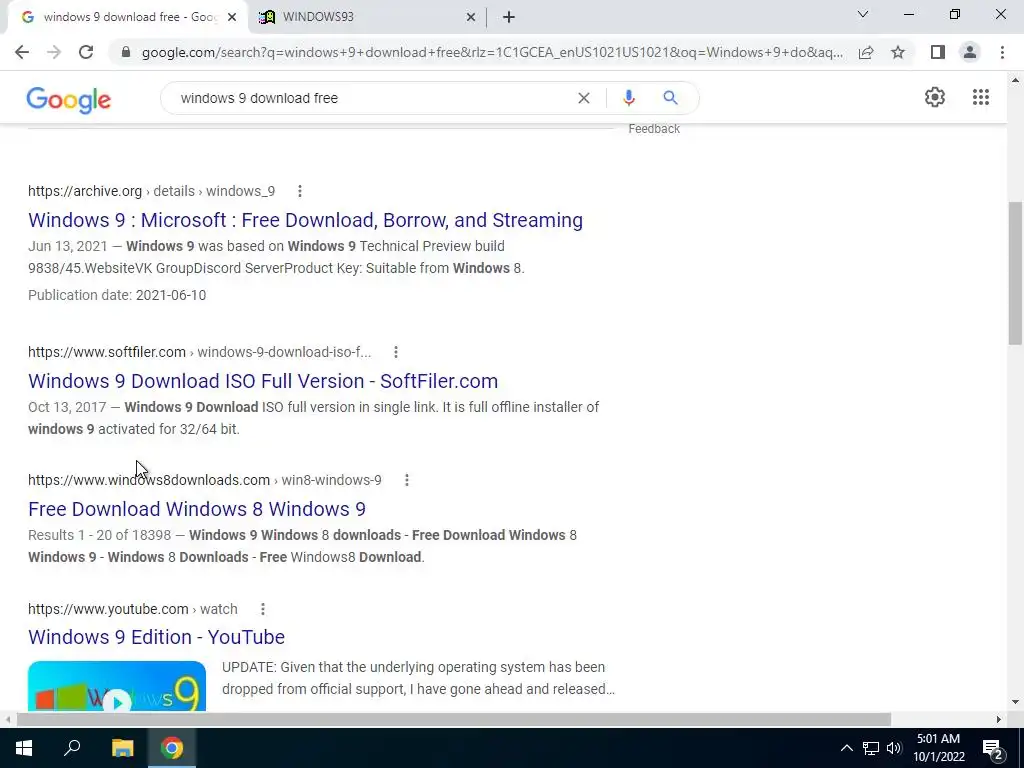Show hidden system tray icons
Screen dimensions: 1024x768
click(x=846, y=748)
